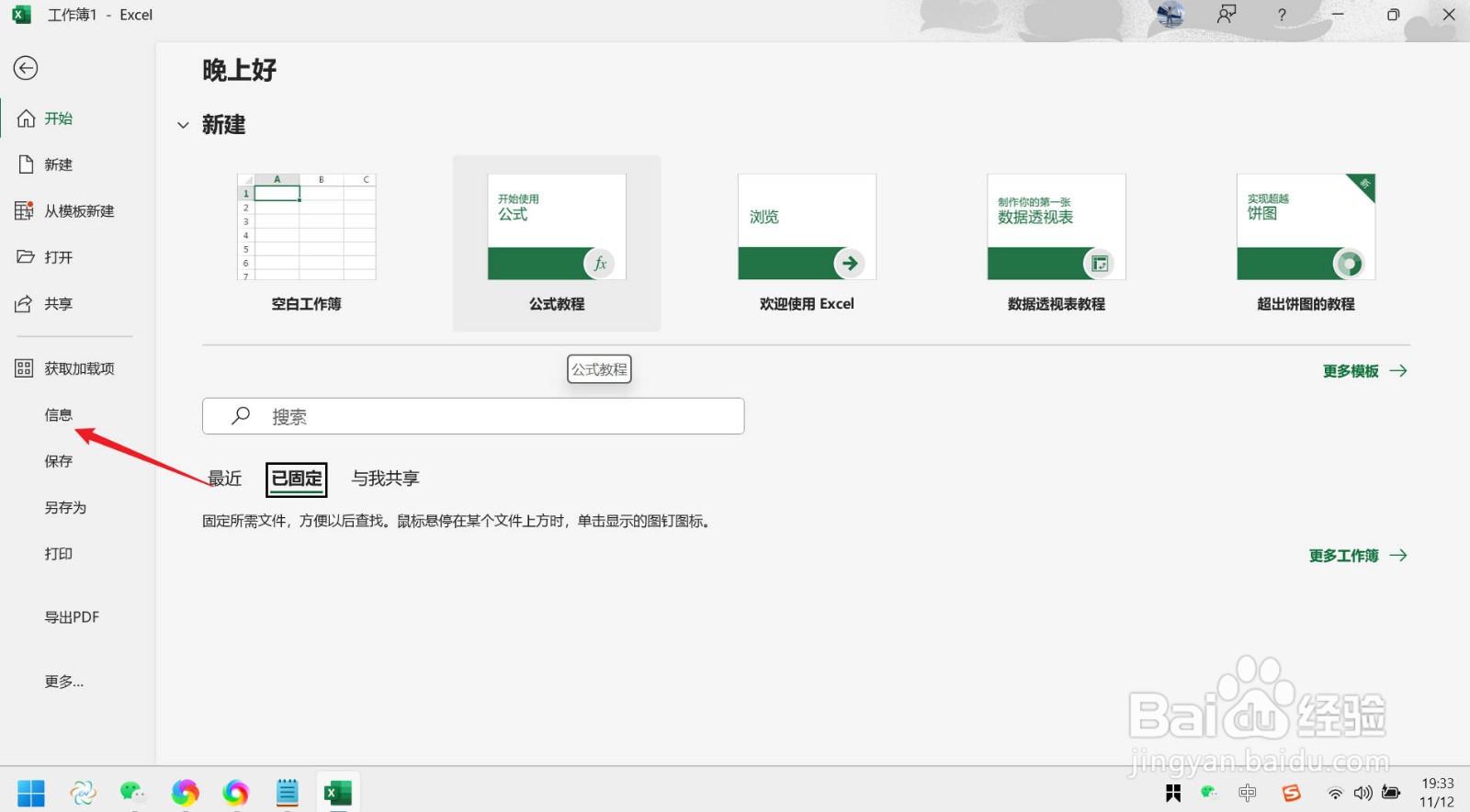Click the Sogou input method tray icon
Image resolution: width=1470 pixels, height=812 pixels.
point(1292,793)
